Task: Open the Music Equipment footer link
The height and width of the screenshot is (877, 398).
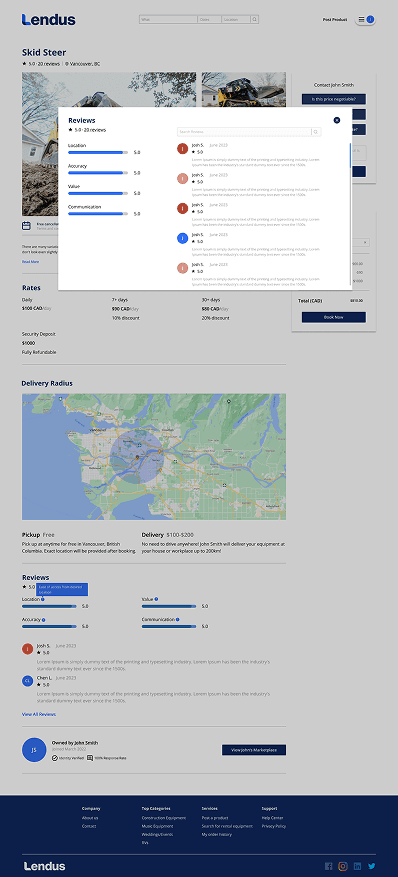Action: [x=157, y=826]
